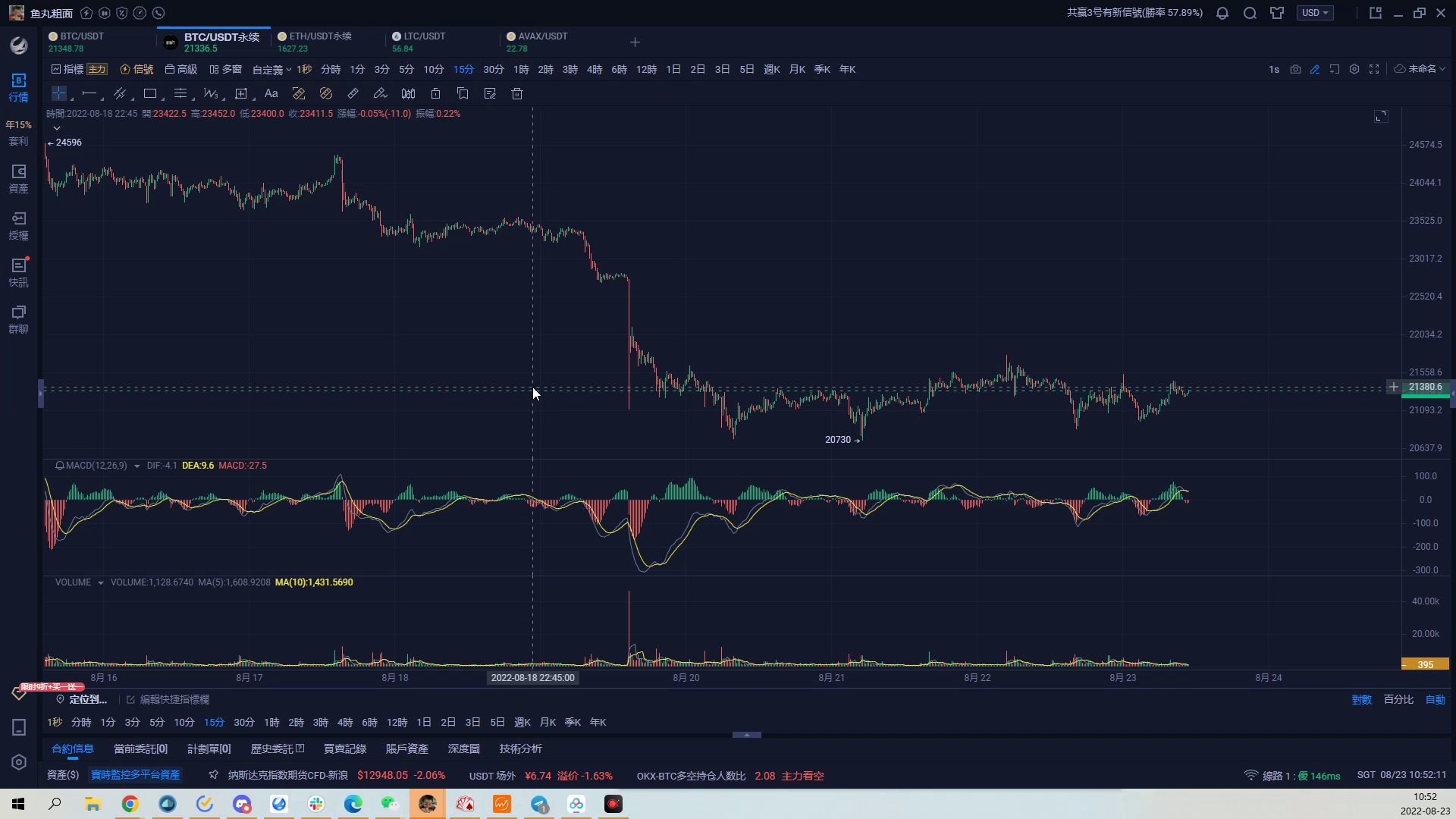Image resolution: width=1456 pixels, height=819 pixels.
Task: Toggle the 對數 logarithmic scale
Action: click(x=1361, y=699)
